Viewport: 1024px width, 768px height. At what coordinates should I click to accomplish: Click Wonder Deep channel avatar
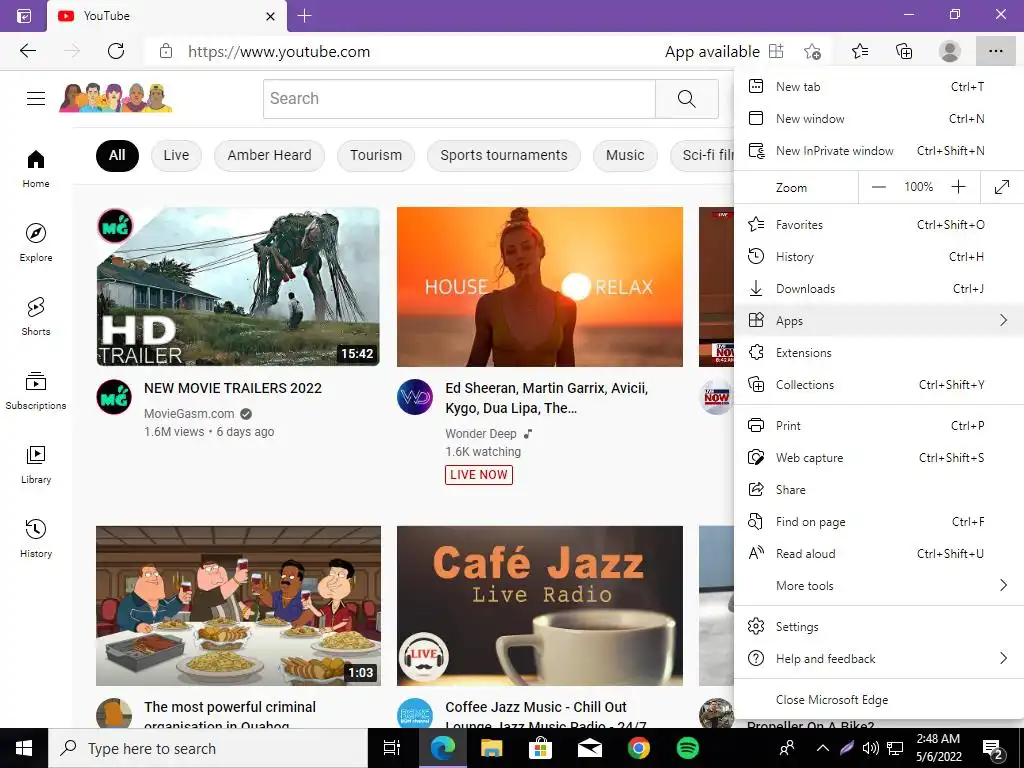415,396
